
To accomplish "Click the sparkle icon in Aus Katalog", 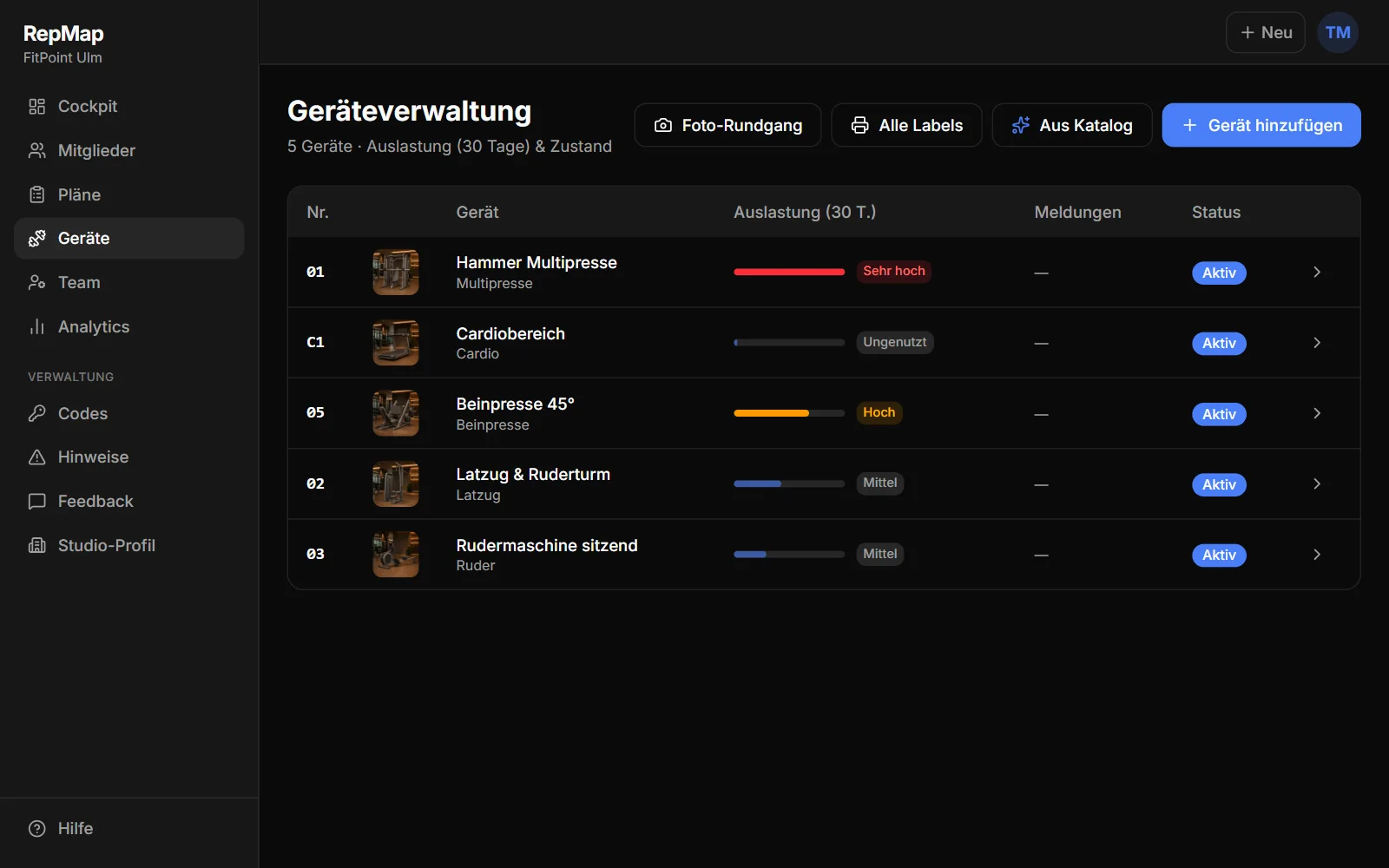I will 1021,125.
